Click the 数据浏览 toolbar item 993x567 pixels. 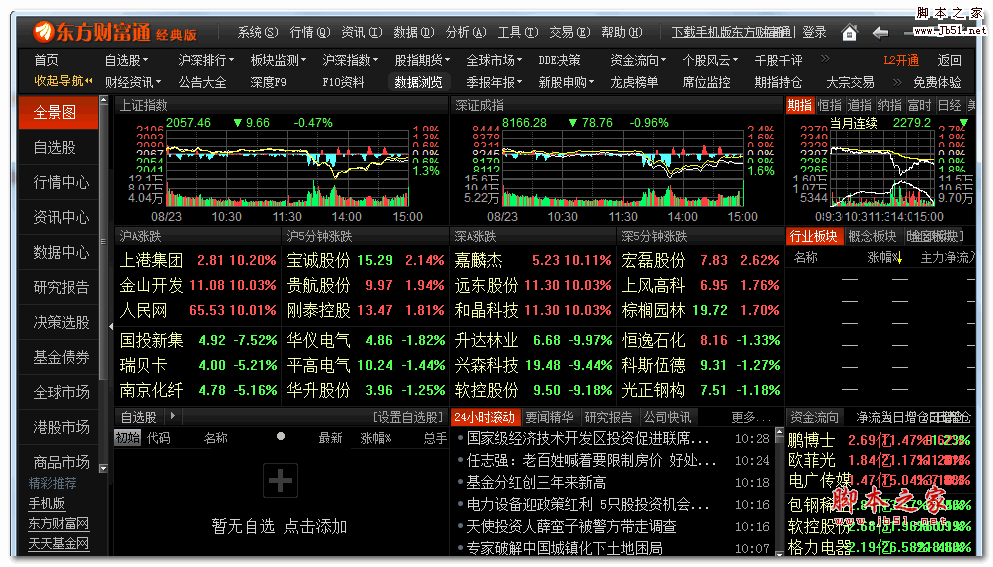point(418,82)
